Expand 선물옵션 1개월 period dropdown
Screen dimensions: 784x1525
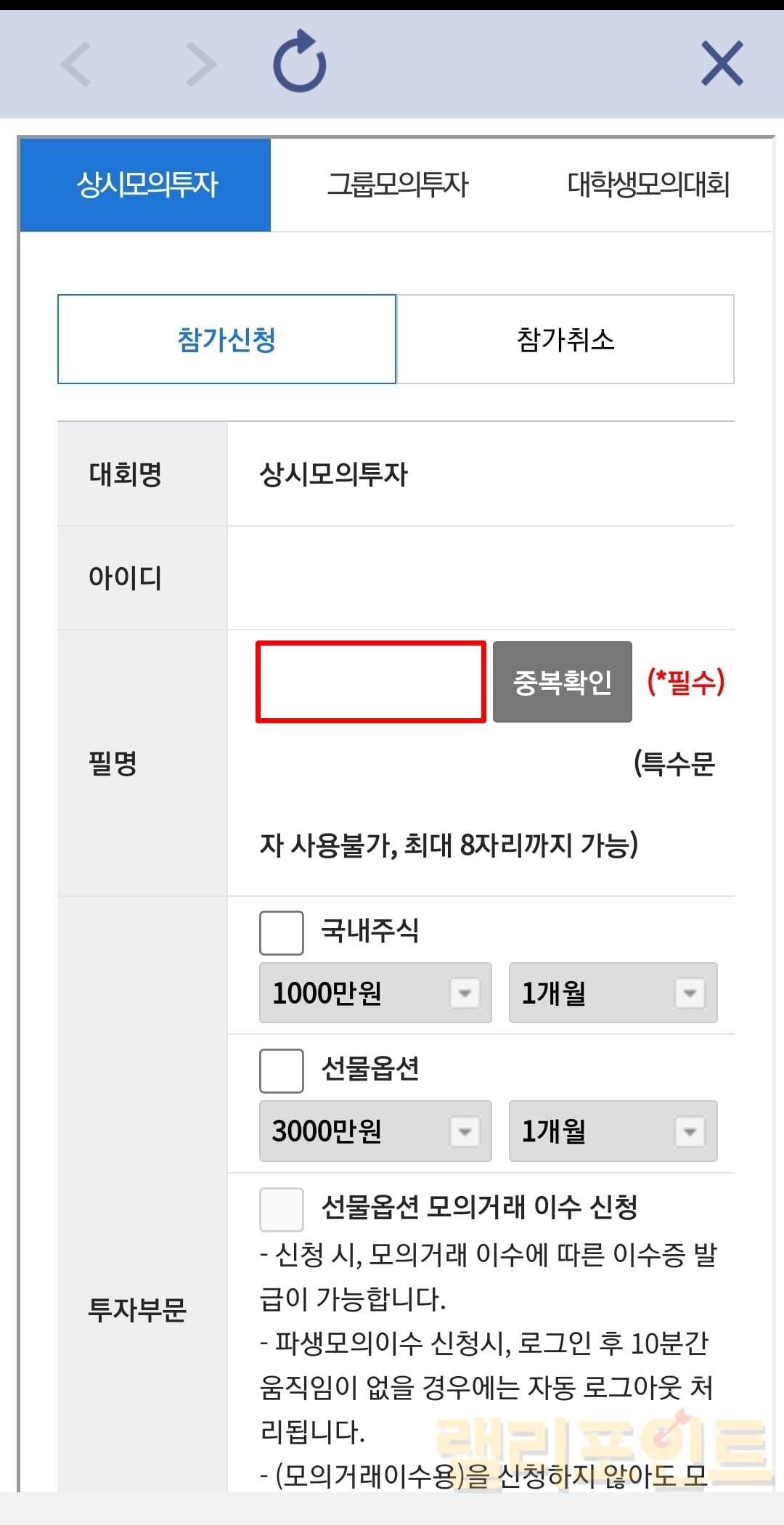click(x=613, y=1131)
